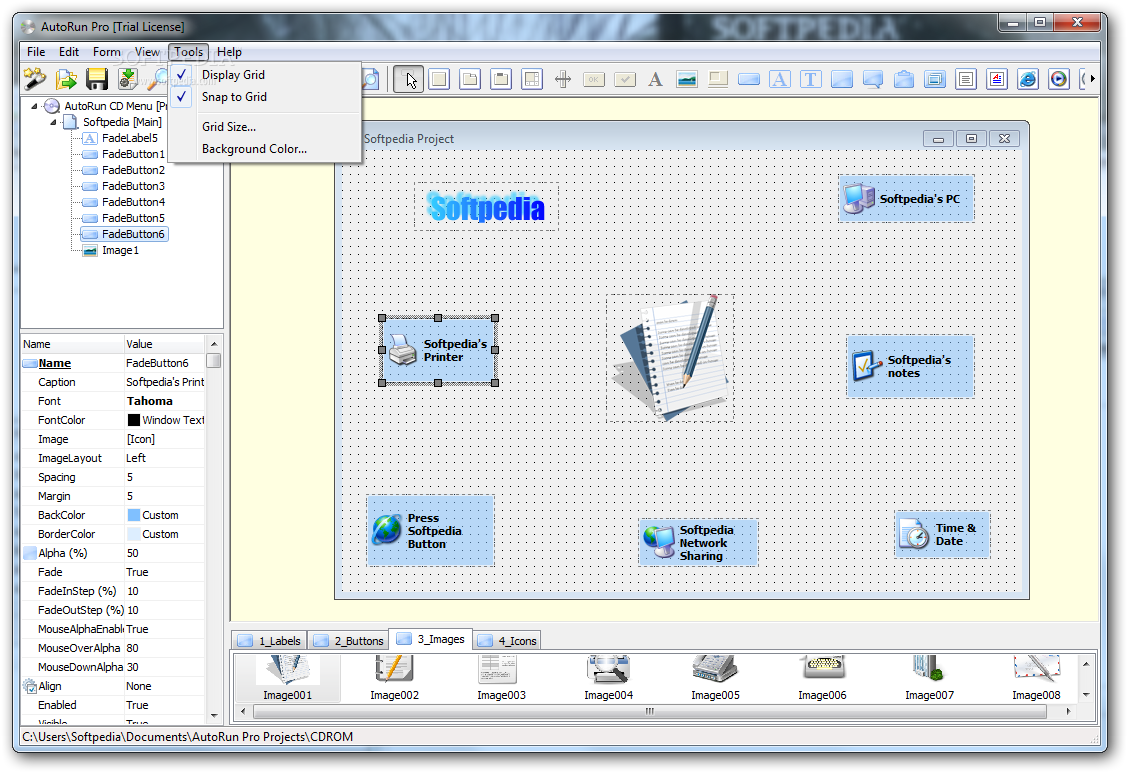Switch to the 1_Labels tab
Viewport: 1128px width, 773px height.
pos(270,641)
